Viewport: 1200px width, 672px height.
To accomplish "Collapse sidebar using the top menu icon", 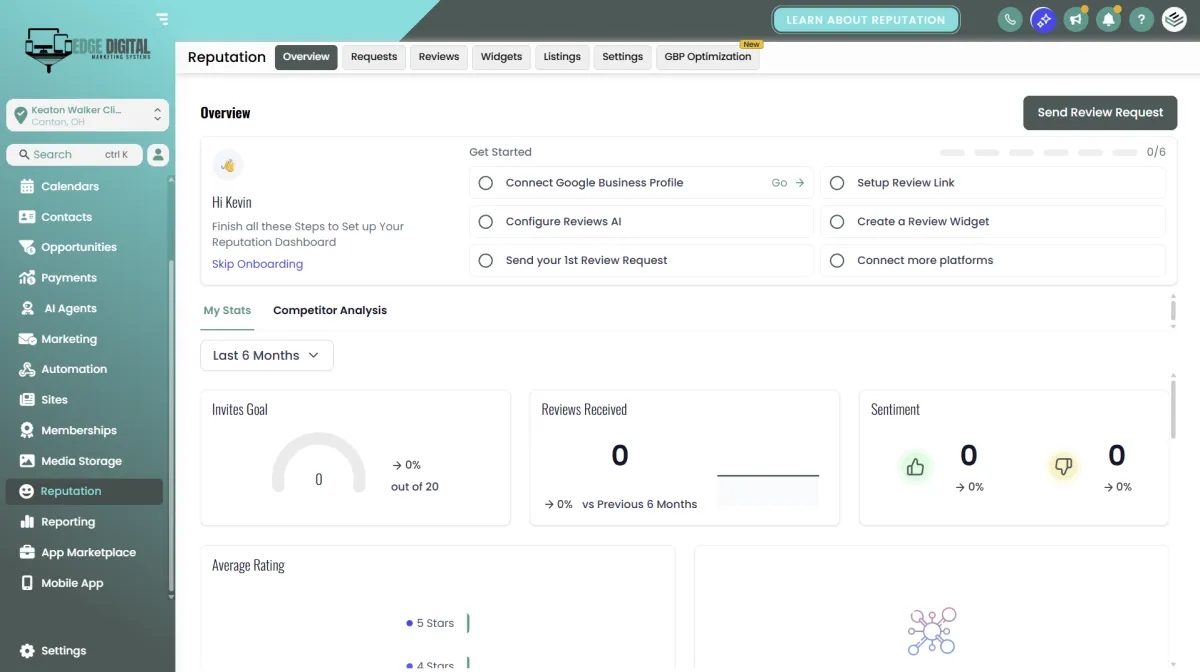I will coord(163,18).
